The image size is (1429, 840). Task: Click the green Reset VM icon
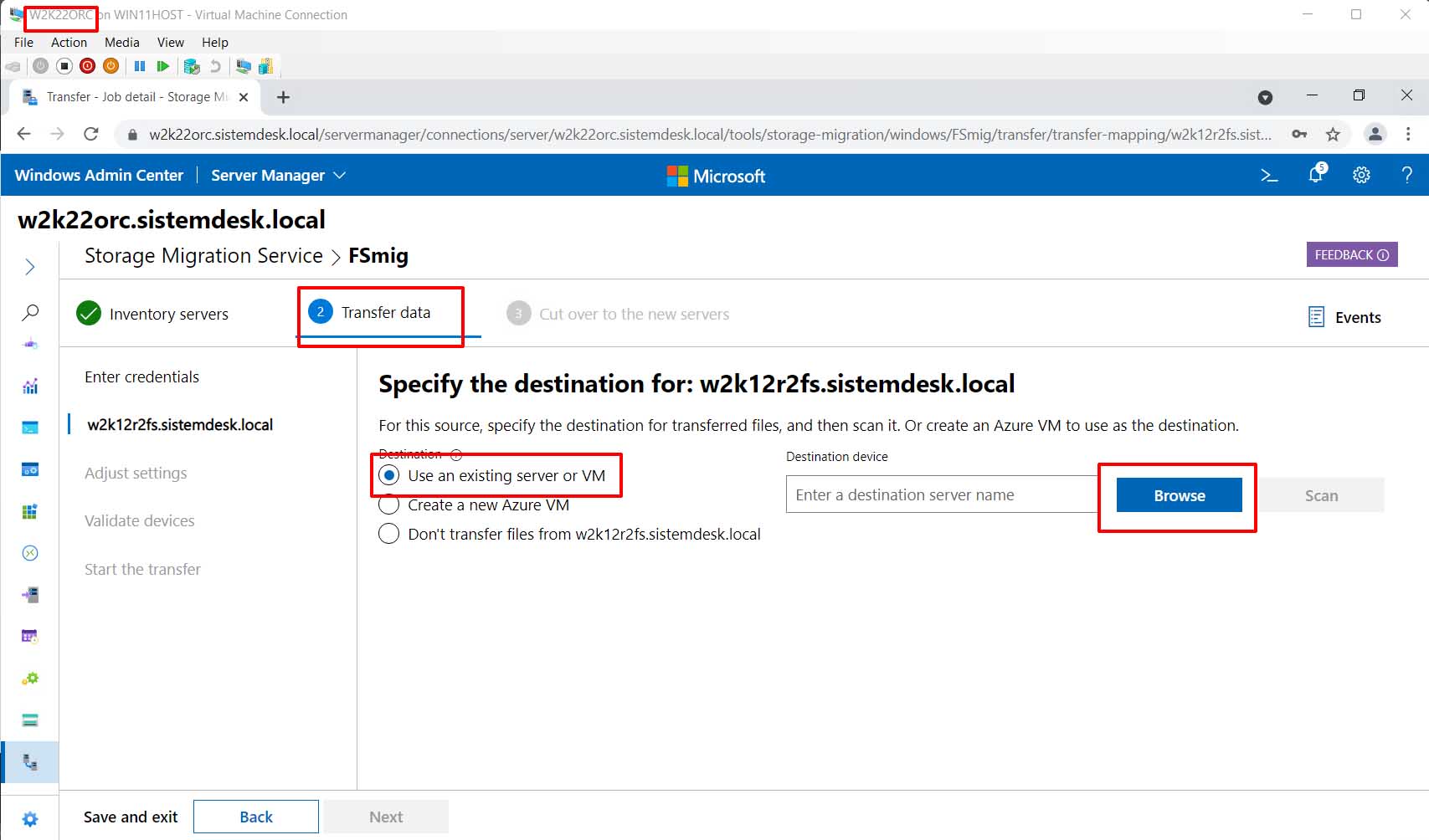point(163,66)
